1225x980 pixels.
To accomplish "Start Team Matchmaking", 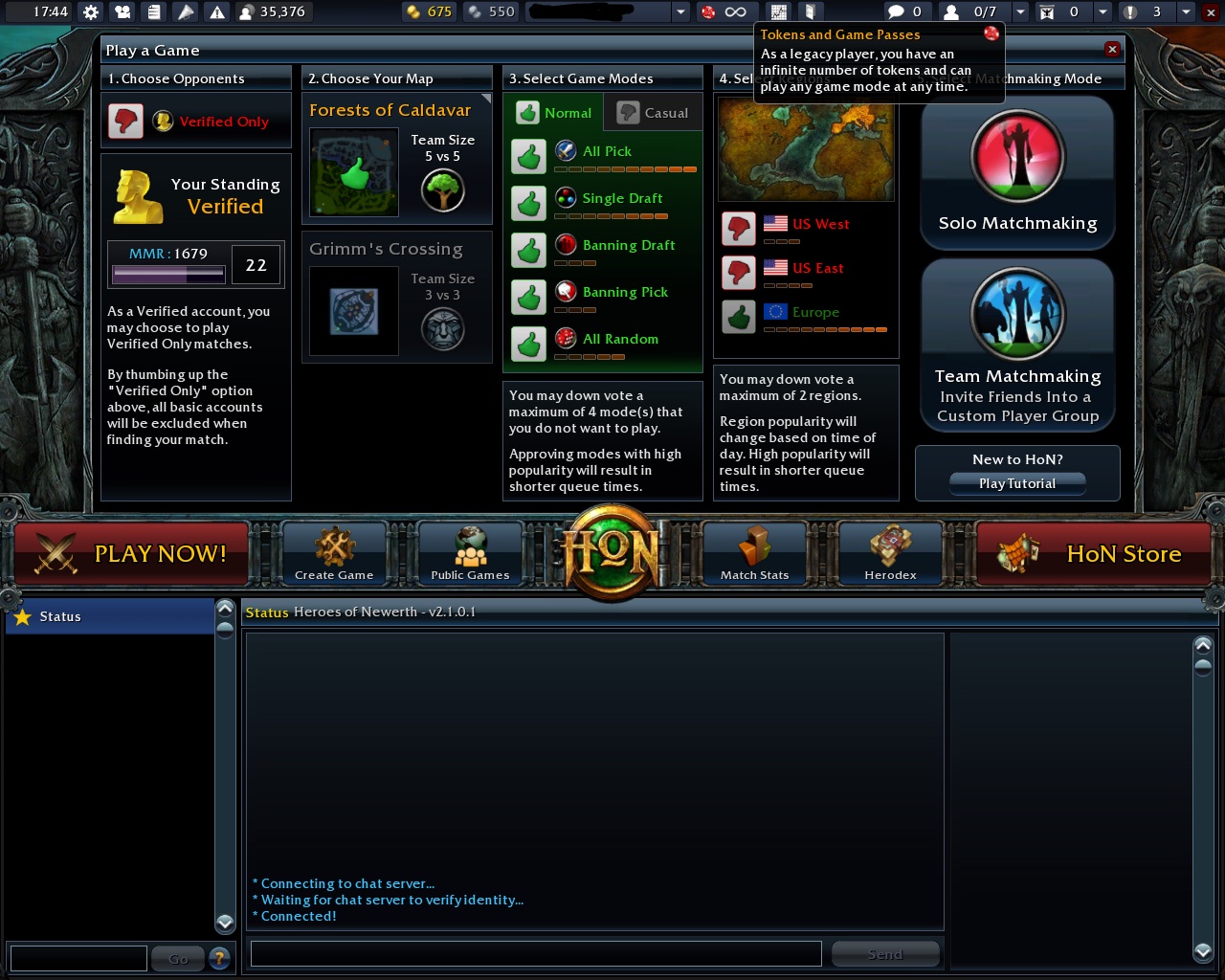I will 1017,345.
